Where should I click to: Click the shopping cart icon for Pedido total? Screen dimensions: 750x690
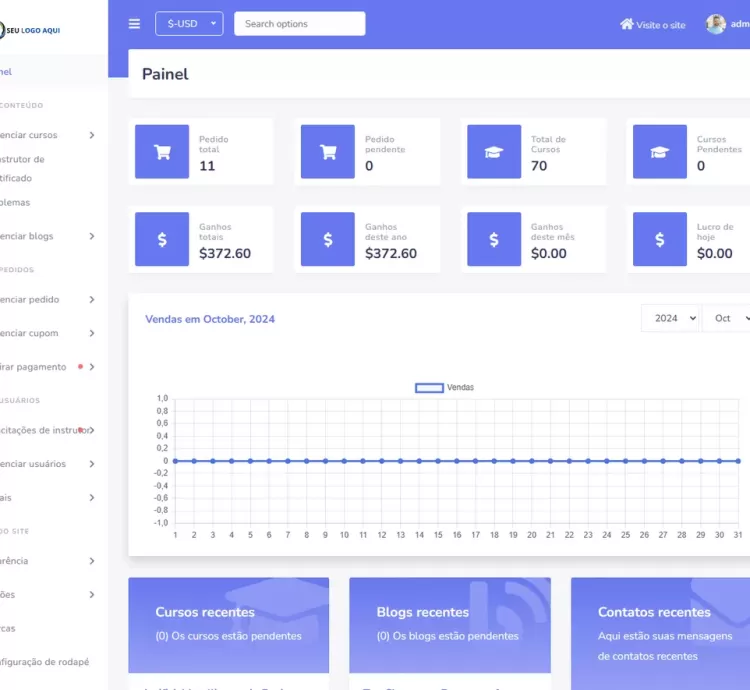(162, 152)
